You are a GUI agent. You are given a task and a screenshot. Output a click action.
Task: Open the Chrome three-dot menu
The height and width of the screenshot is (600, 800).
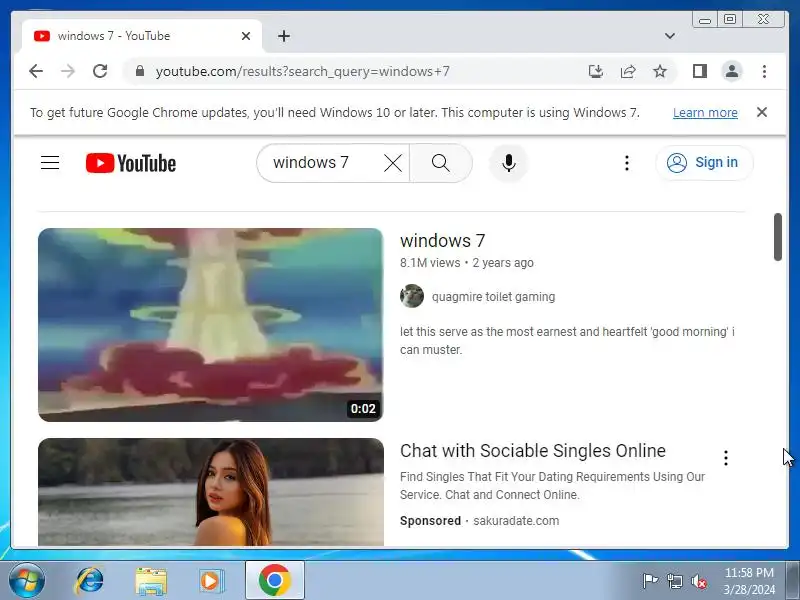pos(764,71)
